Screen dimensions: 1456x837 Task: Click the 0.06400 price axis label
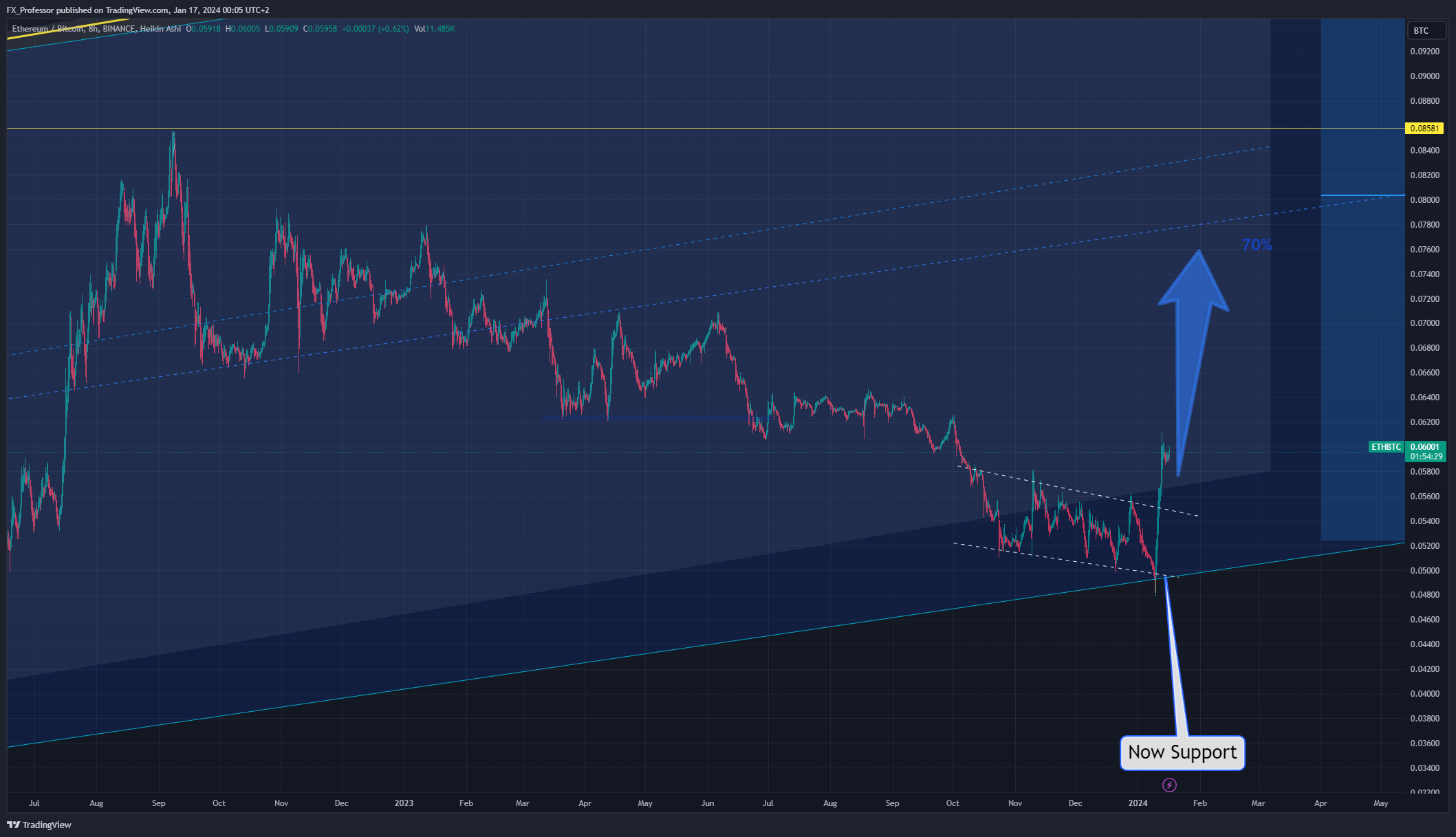point(1424,398)
